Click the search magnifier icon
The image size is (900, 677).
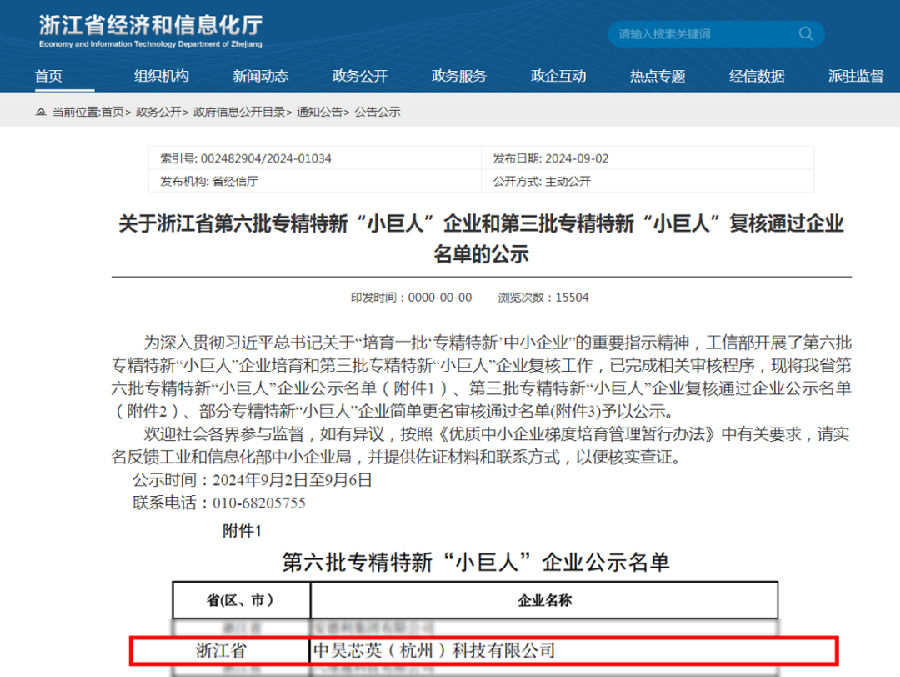point(805,34)
